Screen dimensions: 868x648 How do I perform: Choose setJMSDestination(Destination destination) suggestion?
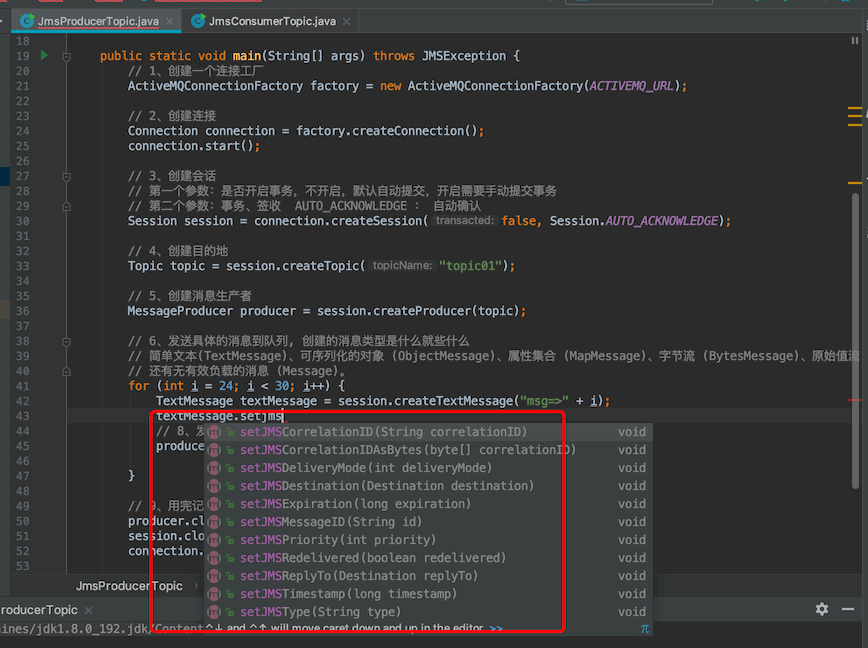pyautogui.click(x=429, y=486)
